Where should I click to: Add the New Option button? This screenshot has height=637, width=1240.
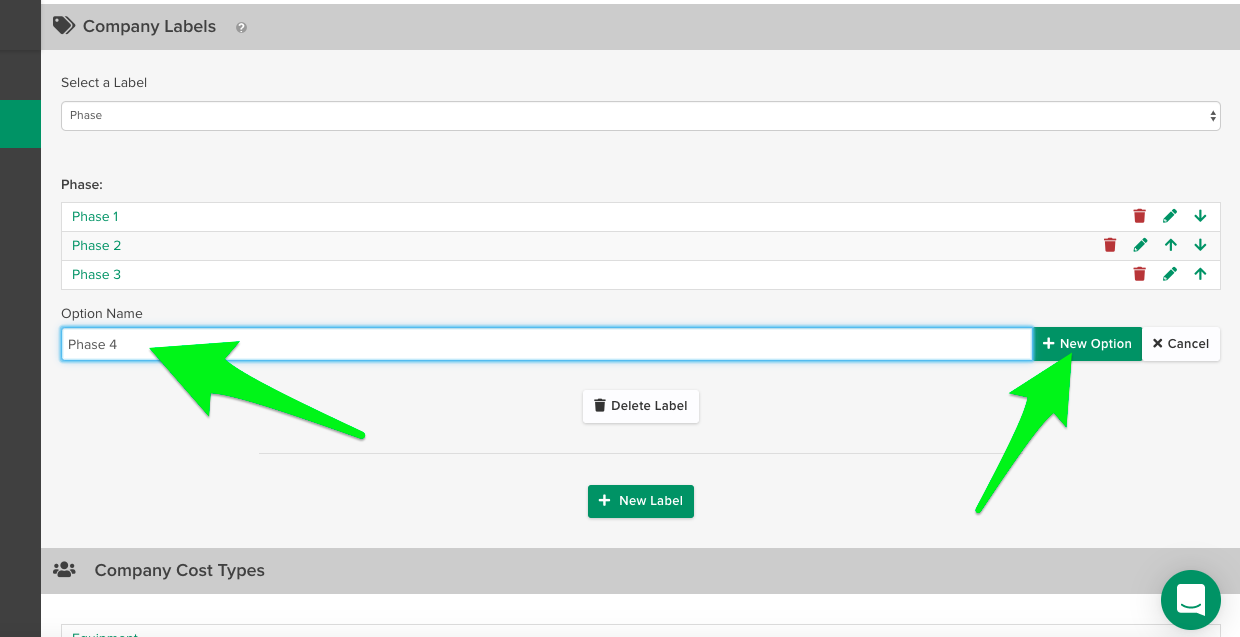tap(1087, 343)
